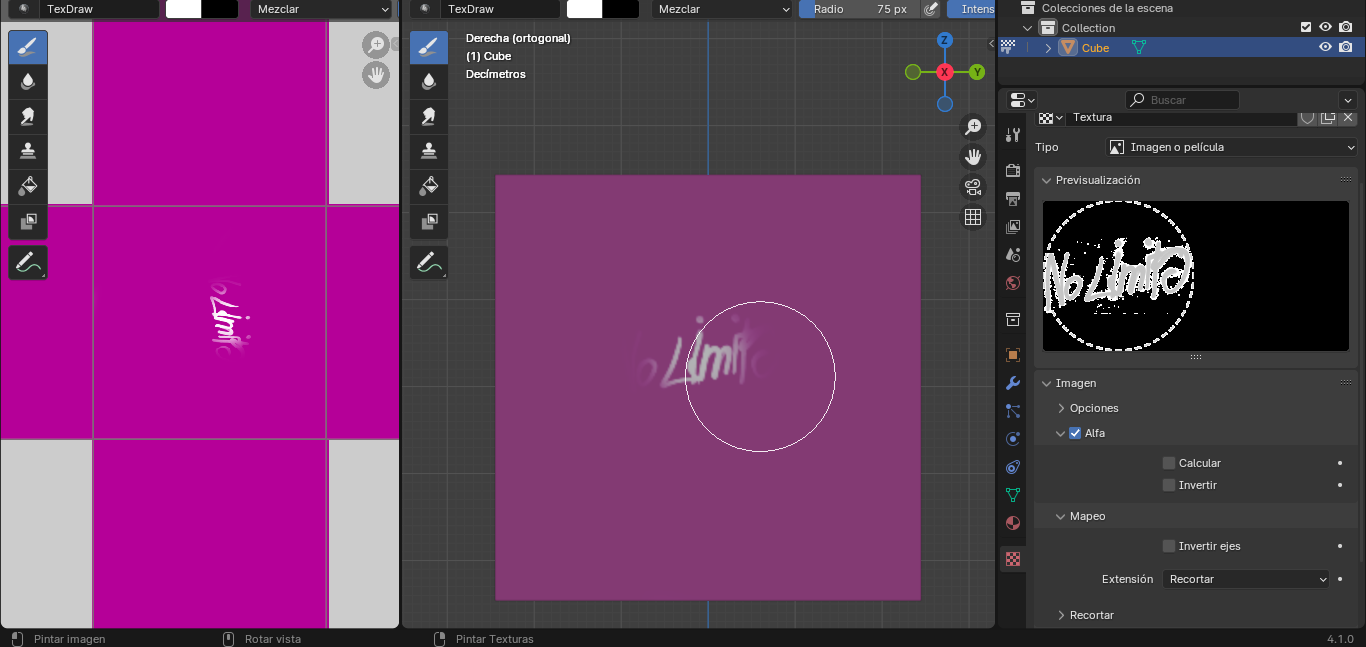
Task: Open the Modifiers wrench properties tab
Action: (x=1012, y=383)
